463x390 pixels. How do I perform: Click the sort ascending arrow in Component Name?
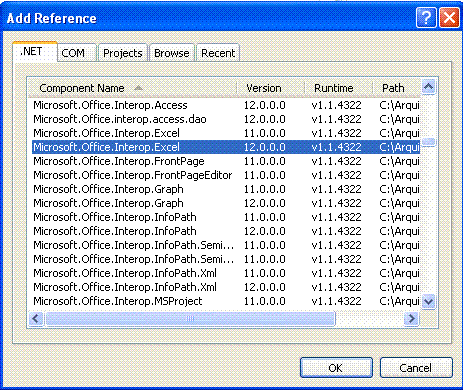pos(138,88)
